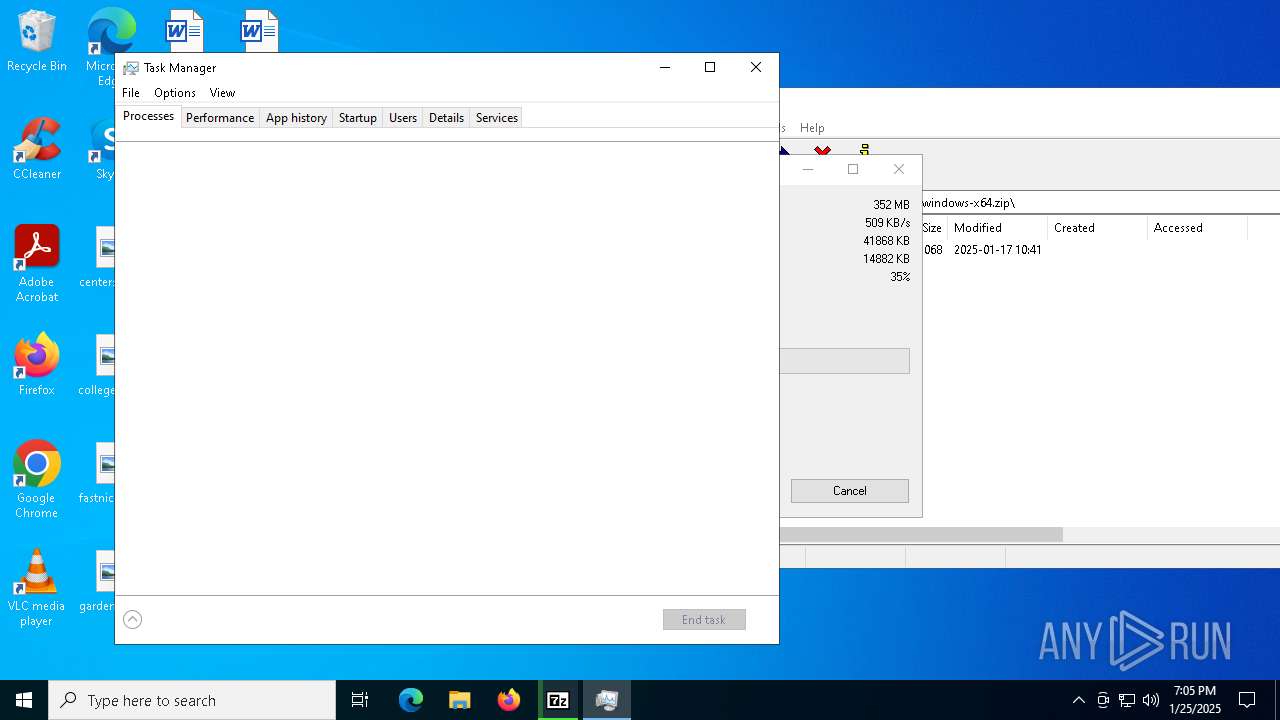Open the Recycle Bin desktop icon

click(36, 41)
